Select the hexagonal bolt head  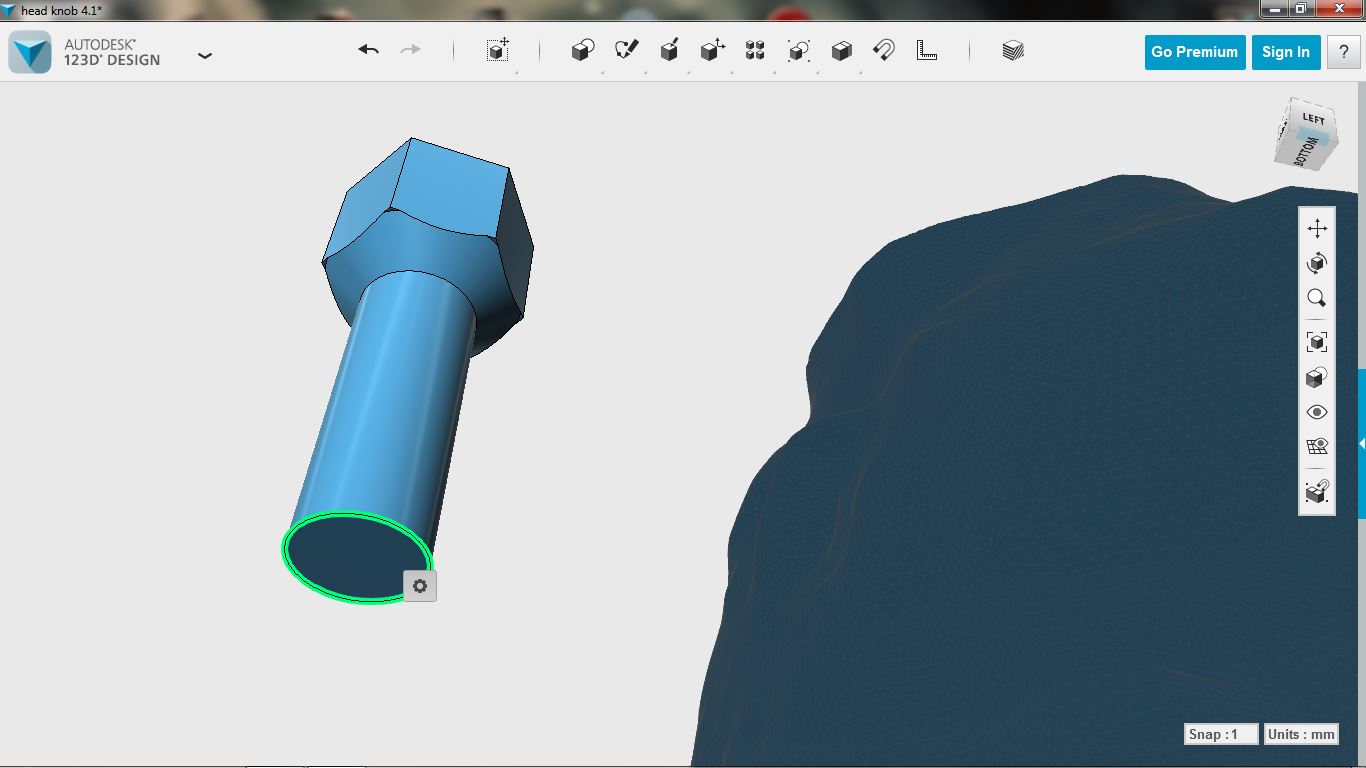(428, 220)
